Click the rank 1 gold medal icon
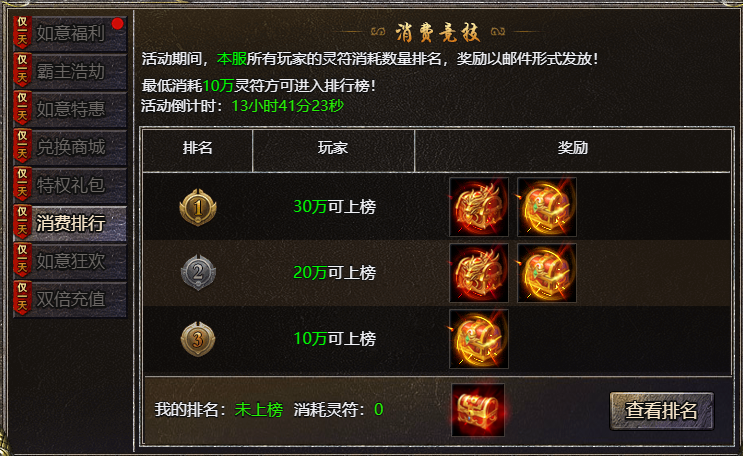 coord(198,207)
